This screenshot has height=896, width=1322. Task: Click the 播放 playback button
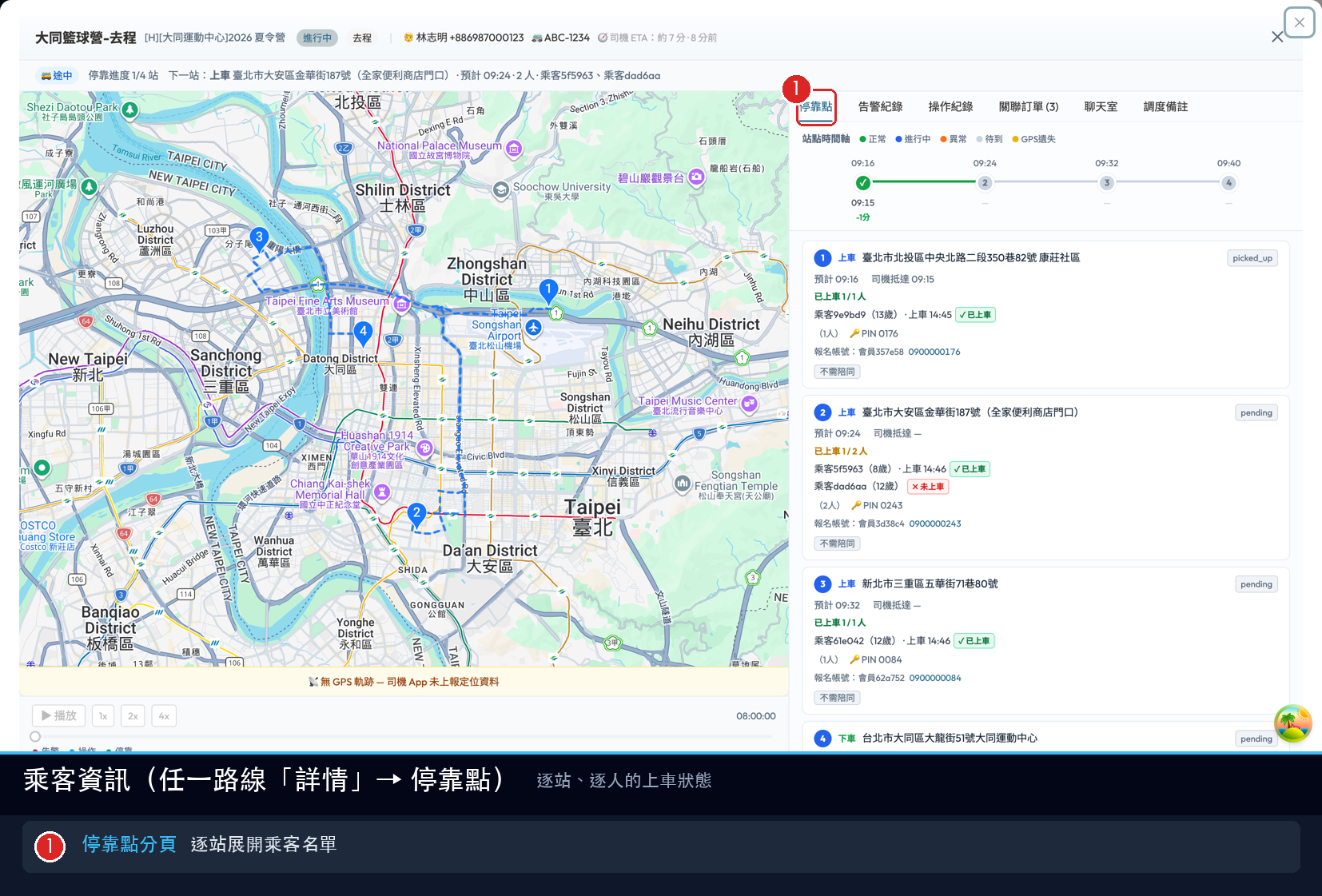tap(58, 716)
